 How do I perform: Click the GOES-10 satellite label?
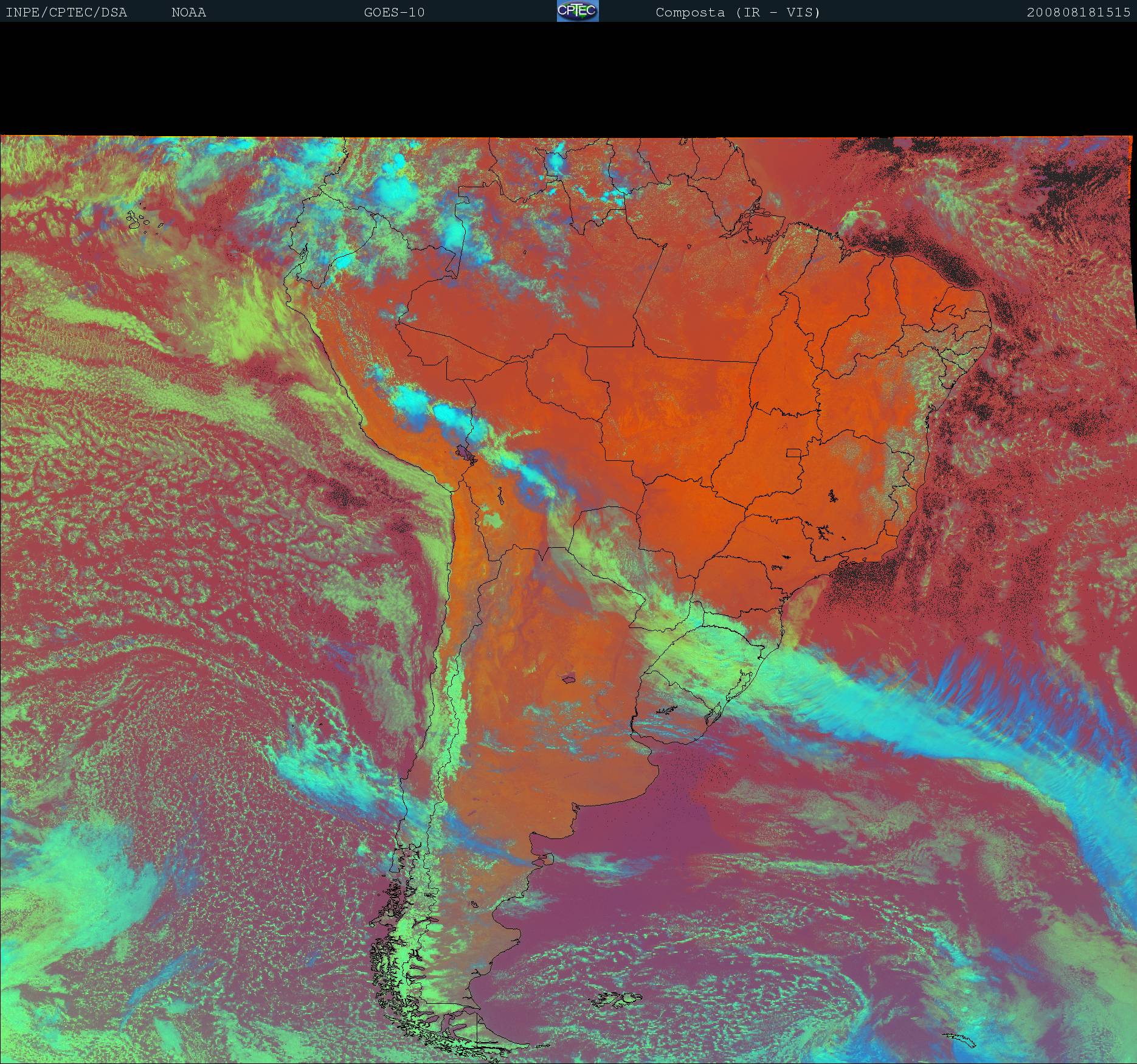[x=394, y=12]
